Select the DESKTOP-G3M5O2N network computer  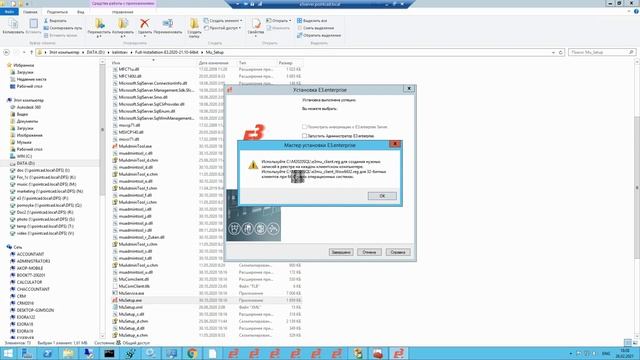35,310
